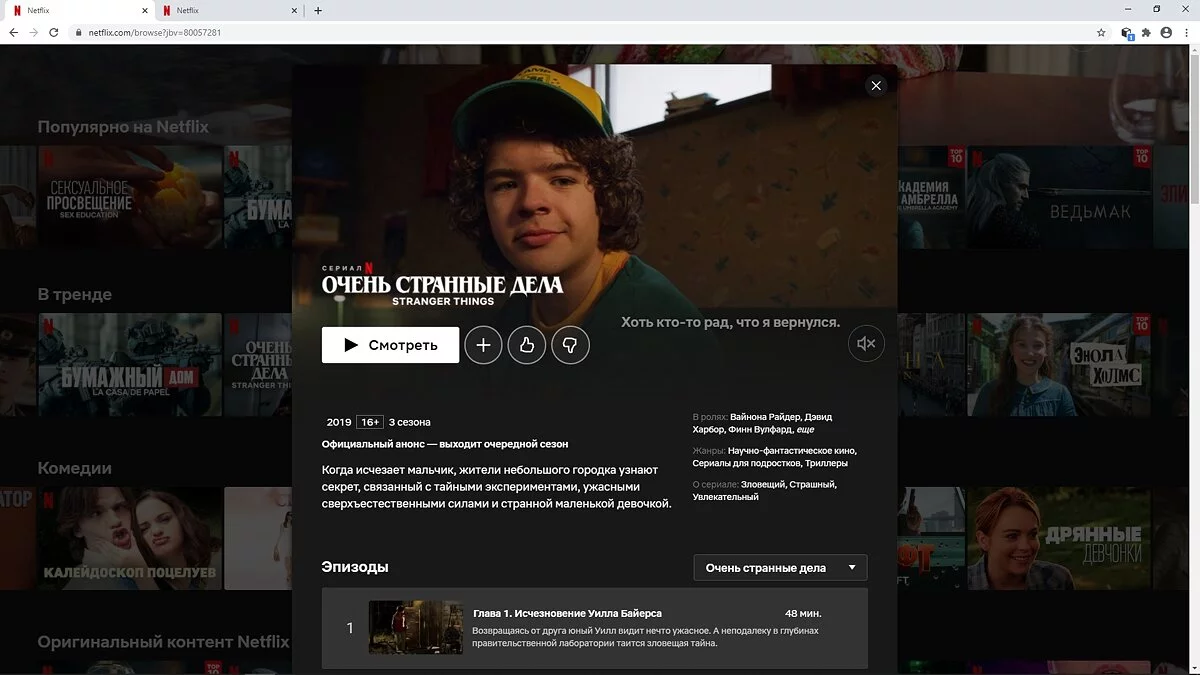Image resolution: width=1200 pixels, height=675 pixels.
Task: Click the Комедии row heading
Action: [x=75, y=468]
